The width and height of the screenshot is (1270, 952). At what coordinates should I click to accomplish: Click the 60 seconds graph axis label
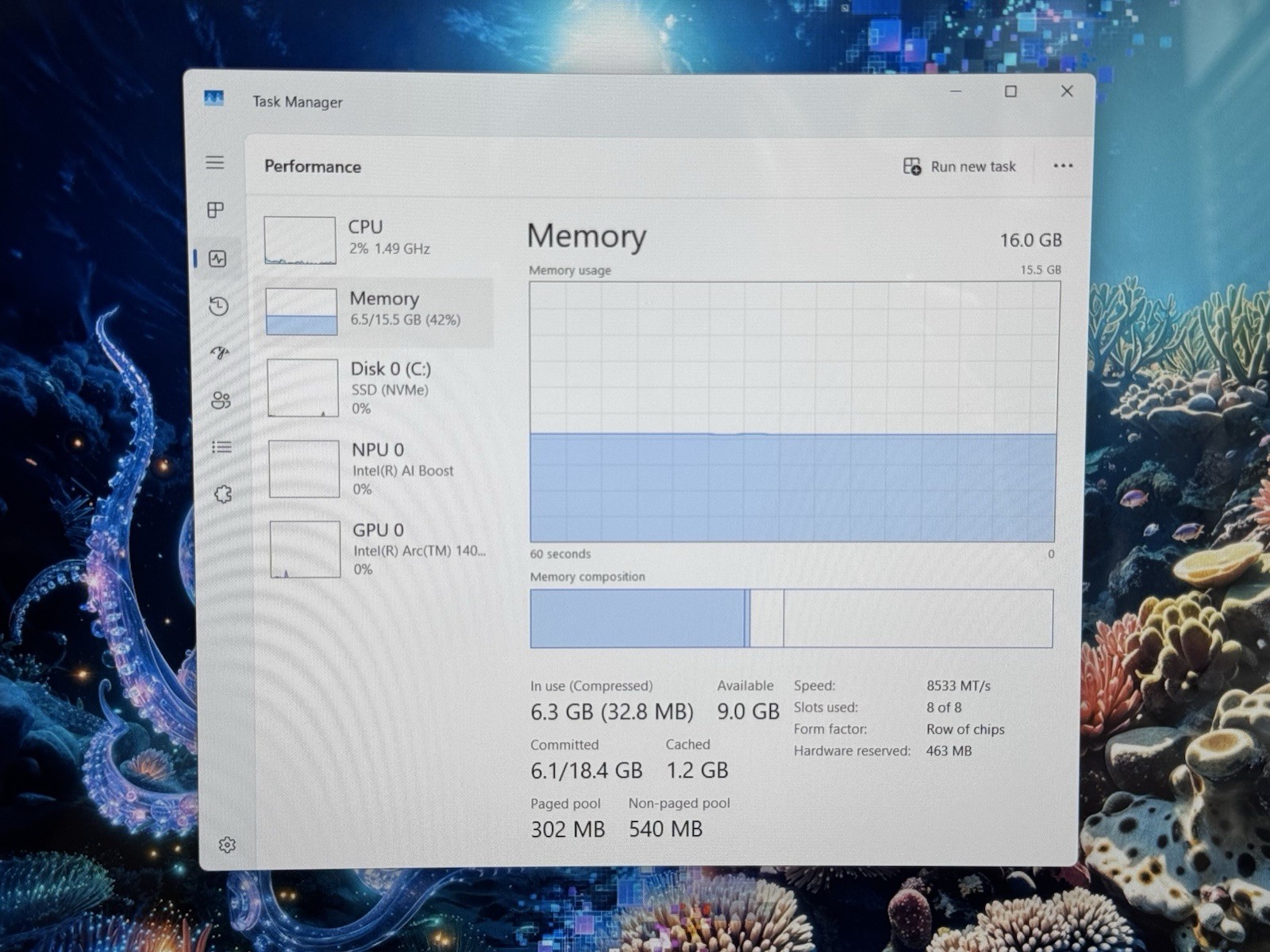(560, 554)
